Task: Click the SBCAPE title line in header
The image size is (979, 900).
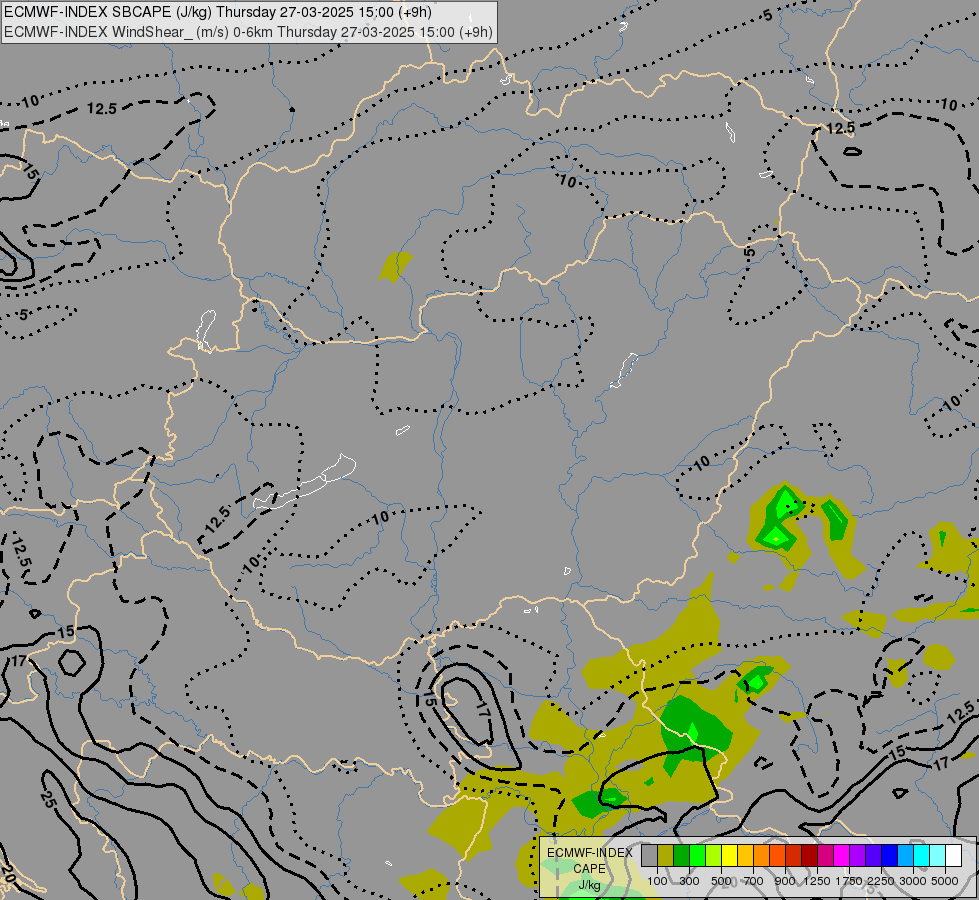Action: coord(217,12)
